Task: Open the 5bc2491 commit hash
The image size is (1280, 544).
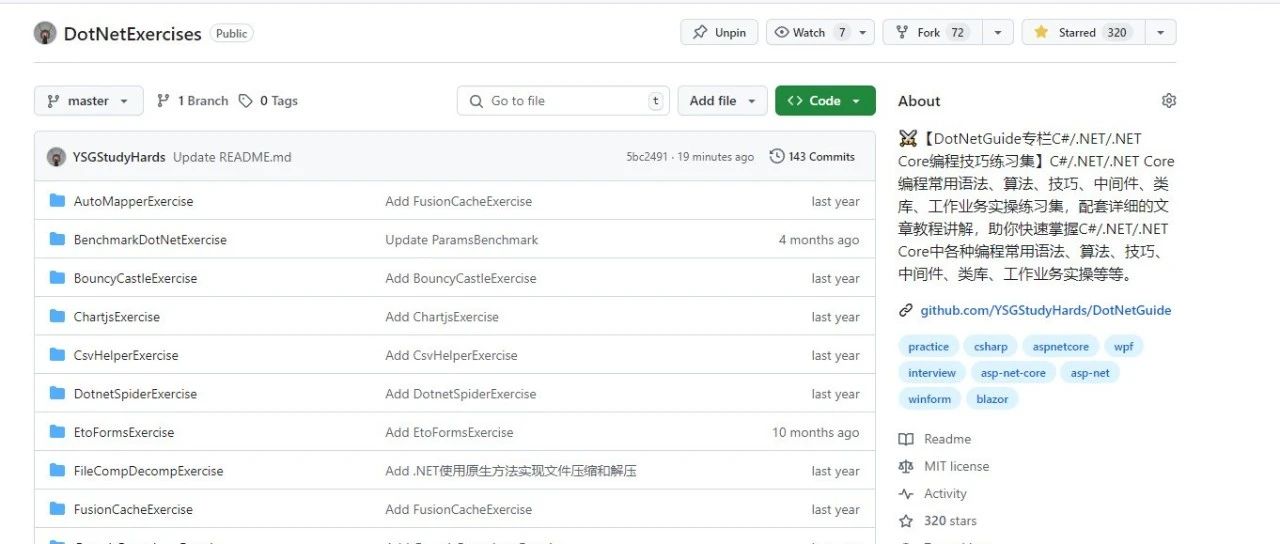Action: (x=647, y=157)
